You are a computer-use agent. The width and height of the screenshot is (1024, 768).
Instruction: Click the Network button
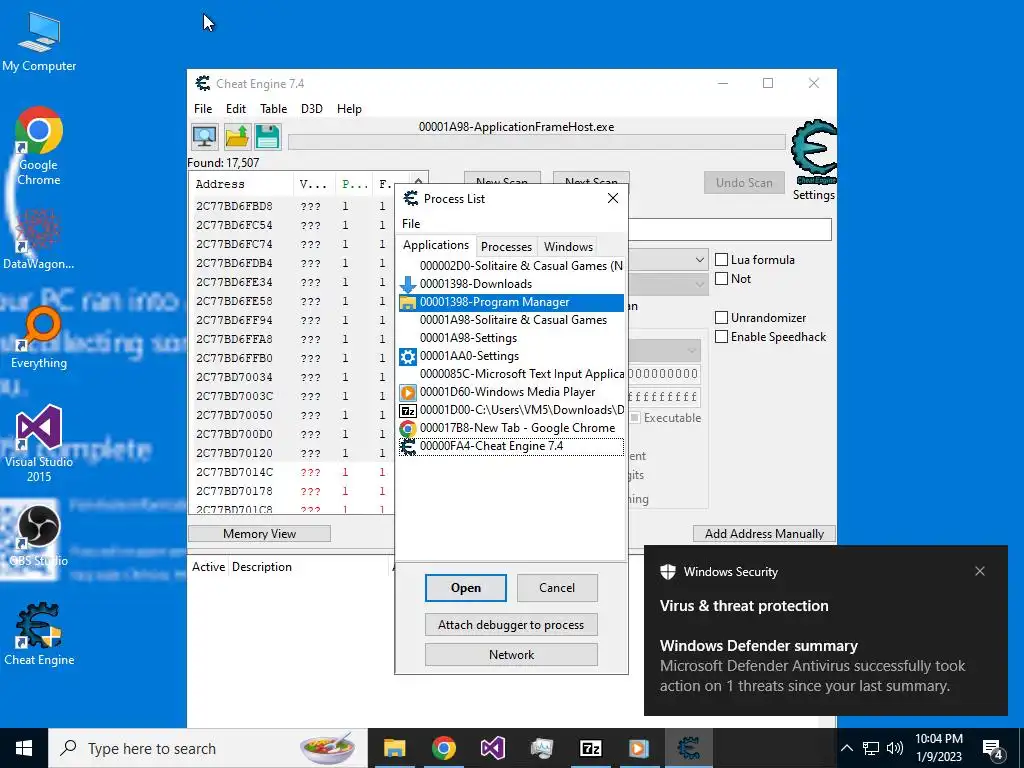[x=511, y=655]
